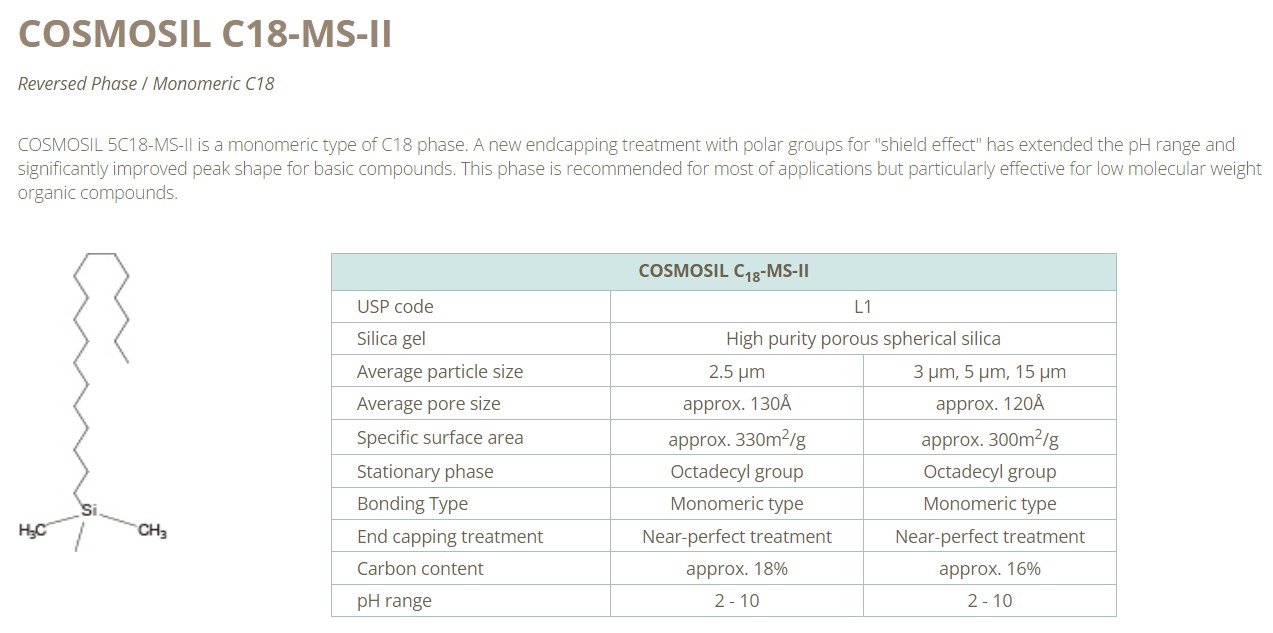The image size is (1273, 633).
Task: Click the H3C group label in the diagram
Action: pyautogui.click(x=33, y=531)
